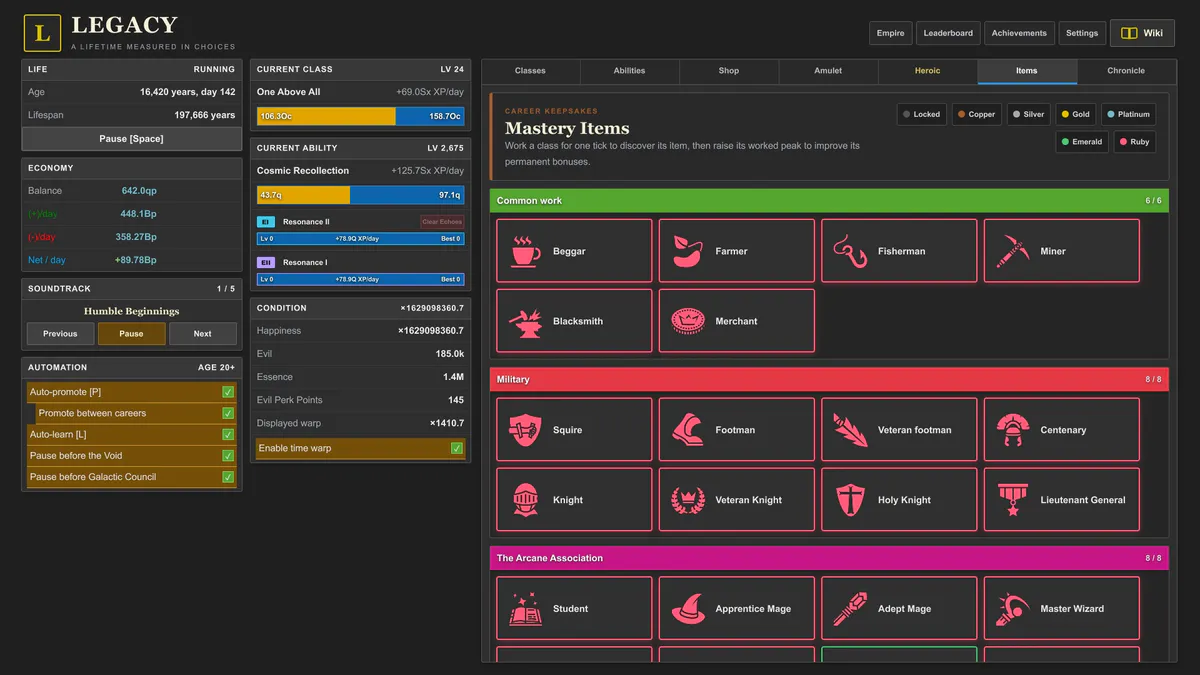Select the Lieutenant General medal icon
This screenshot has height=675, width=1200.
1013,500
